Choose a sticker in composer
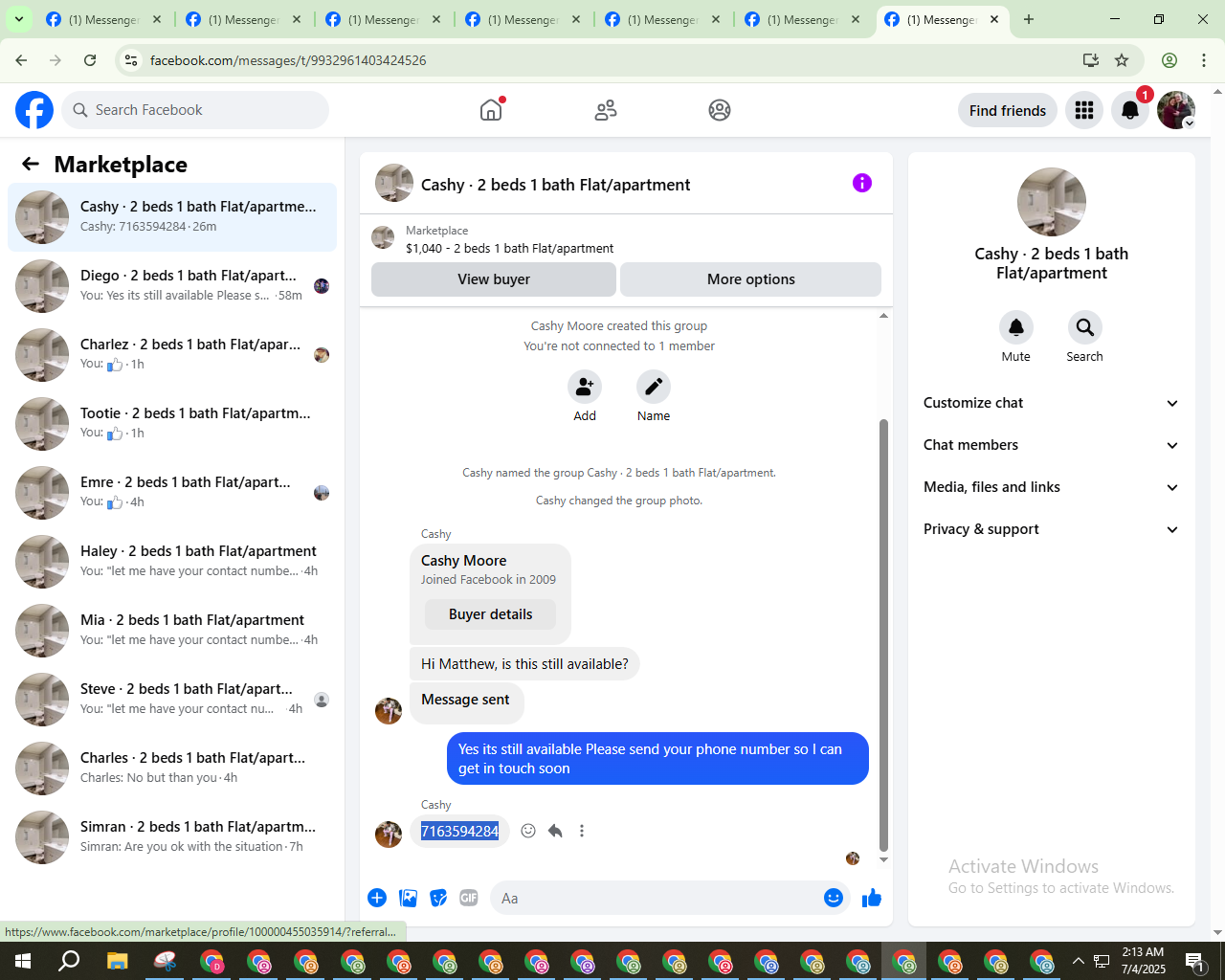 438,898
